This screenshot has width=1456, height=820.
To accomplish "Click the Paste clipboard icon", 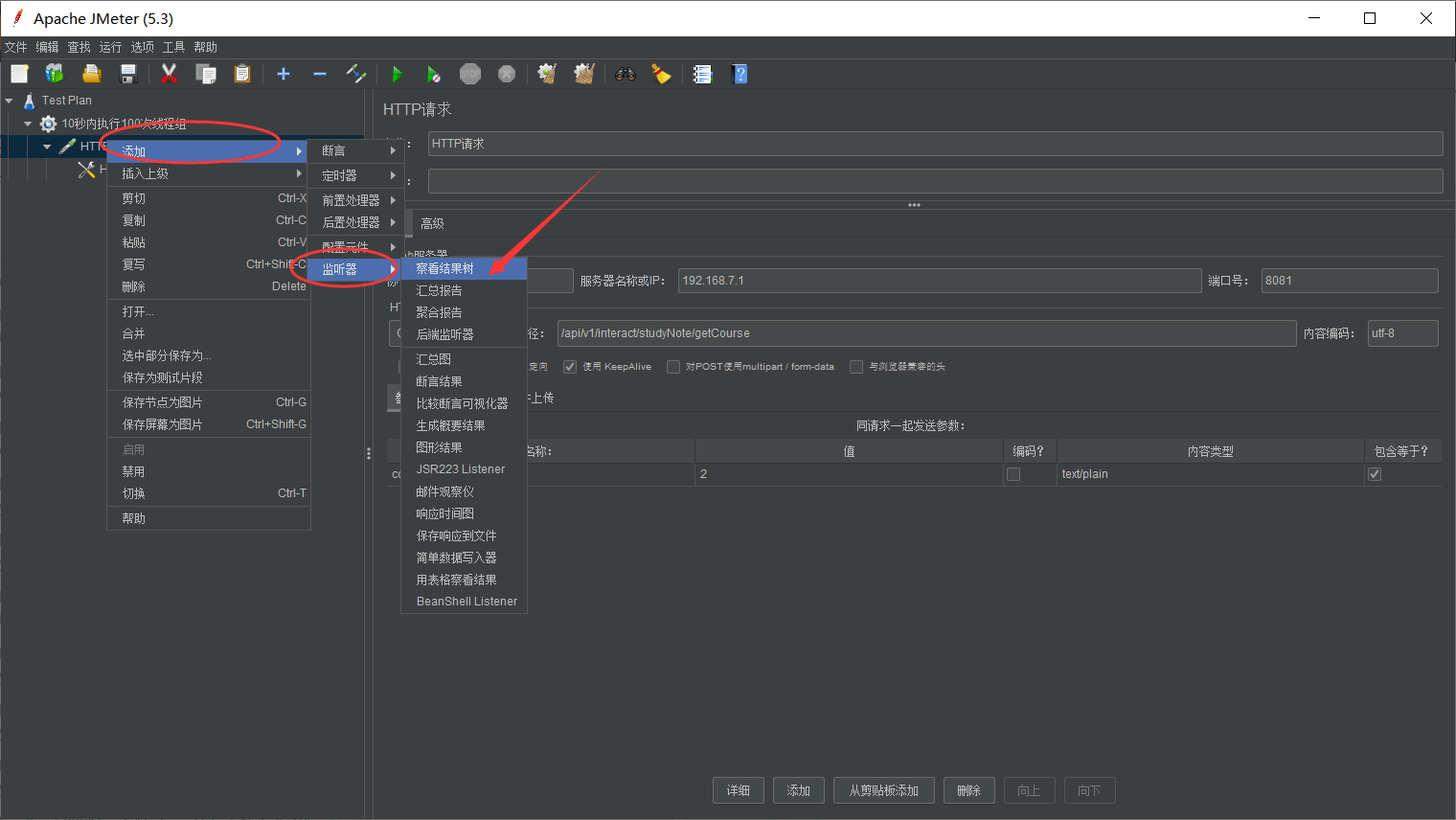I will (242, 74).
